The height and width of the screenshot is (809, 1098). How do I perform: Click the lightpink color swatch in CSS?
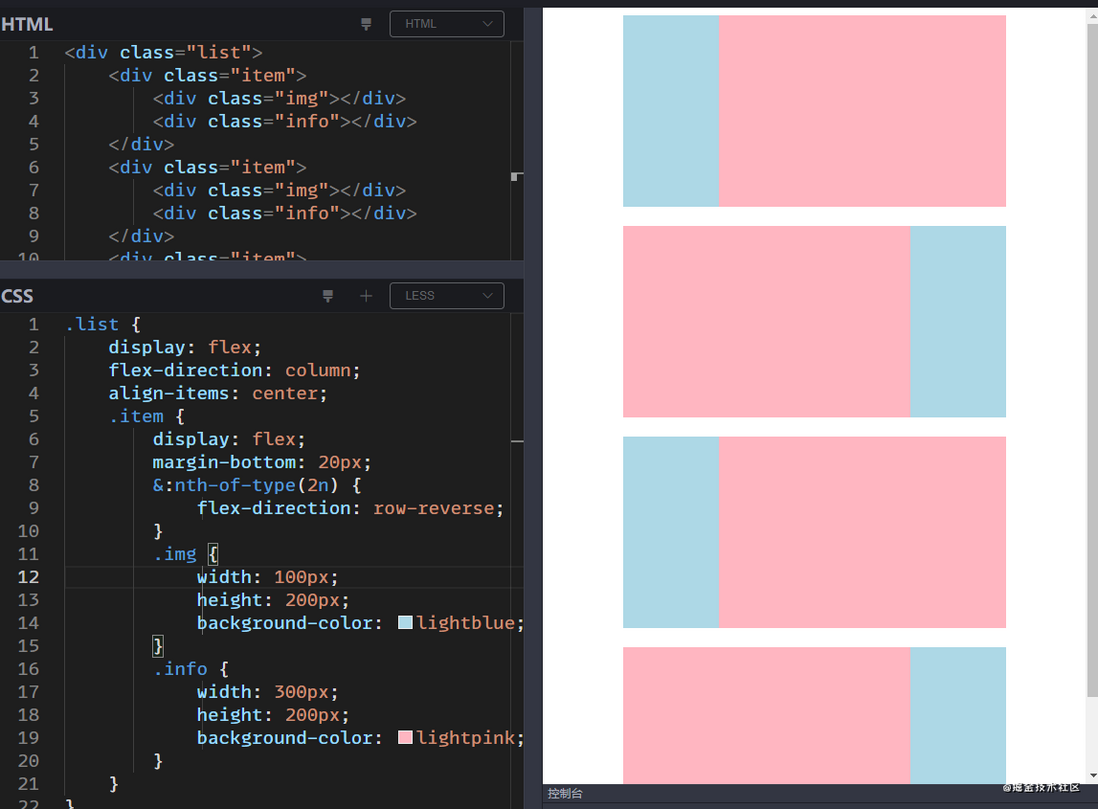(x=405, y=738)
